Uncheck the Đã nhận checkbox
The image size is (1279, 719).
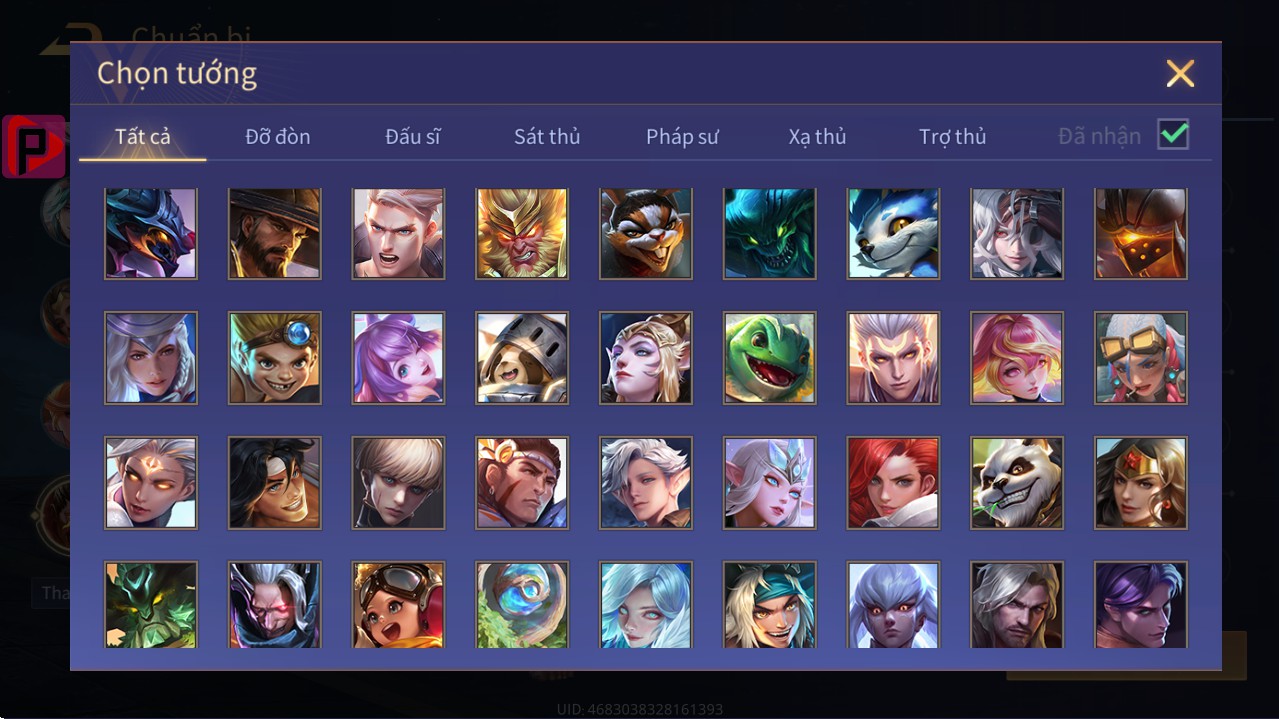1173,134
